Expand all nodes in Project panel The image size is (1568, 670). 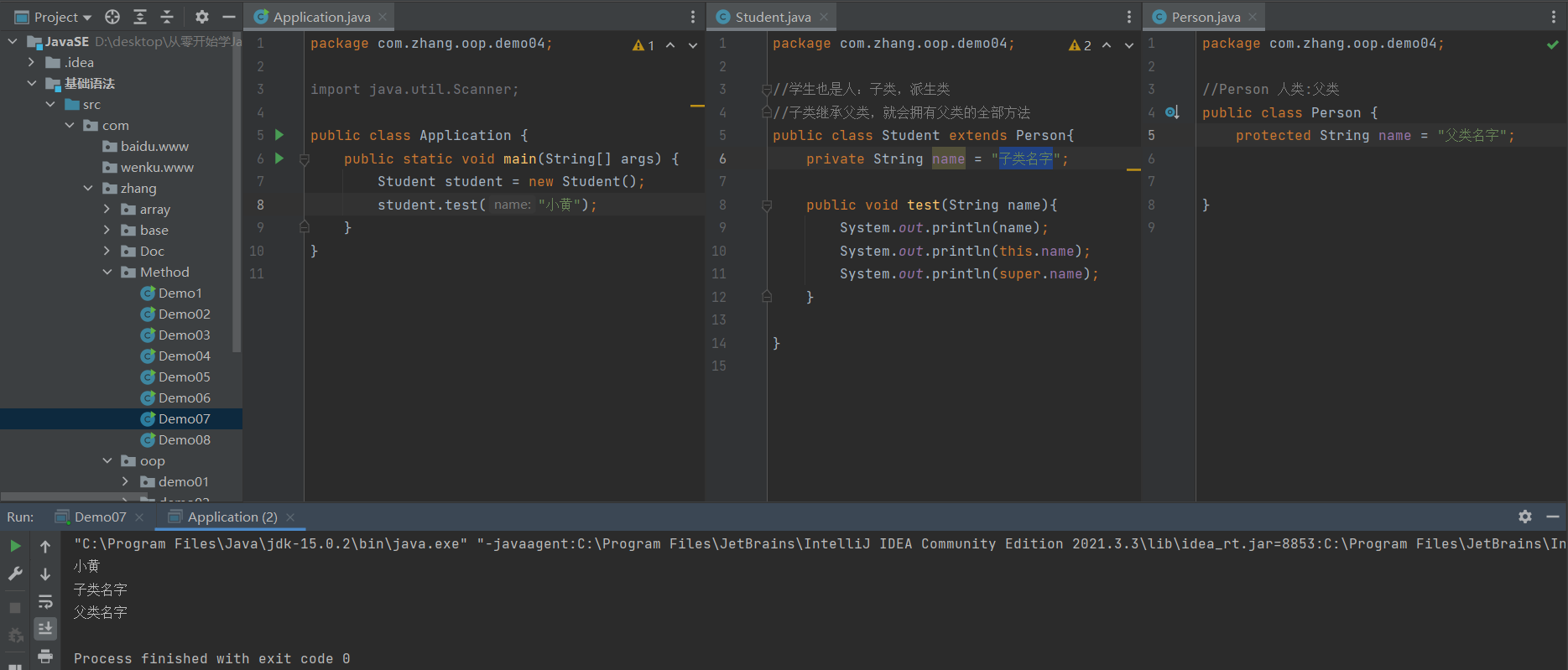[x=140, y=17]
